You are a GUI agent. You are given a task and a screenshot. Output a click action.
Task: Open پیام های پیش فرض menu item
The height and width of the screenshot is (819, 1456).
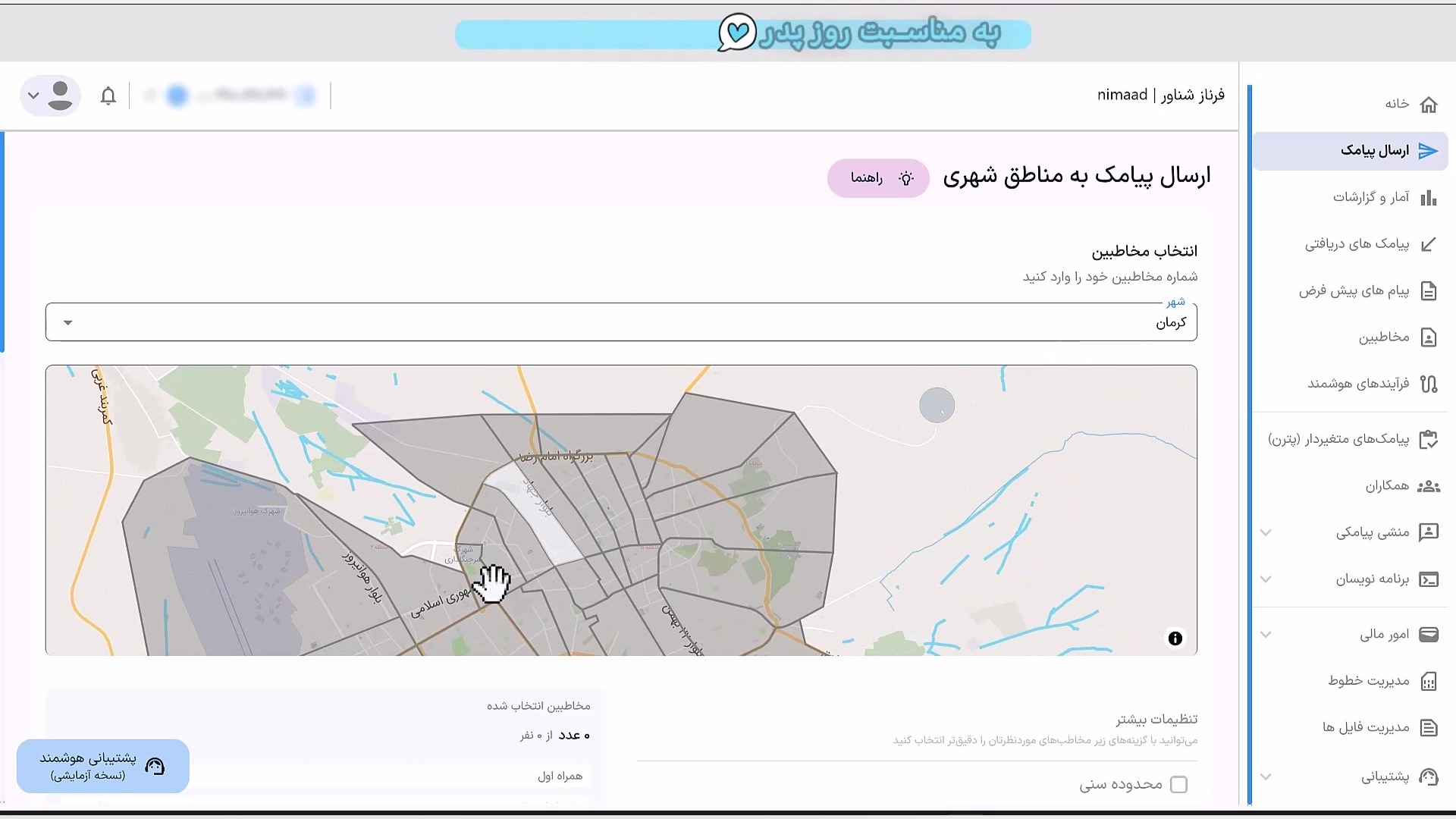[1353, 290]
